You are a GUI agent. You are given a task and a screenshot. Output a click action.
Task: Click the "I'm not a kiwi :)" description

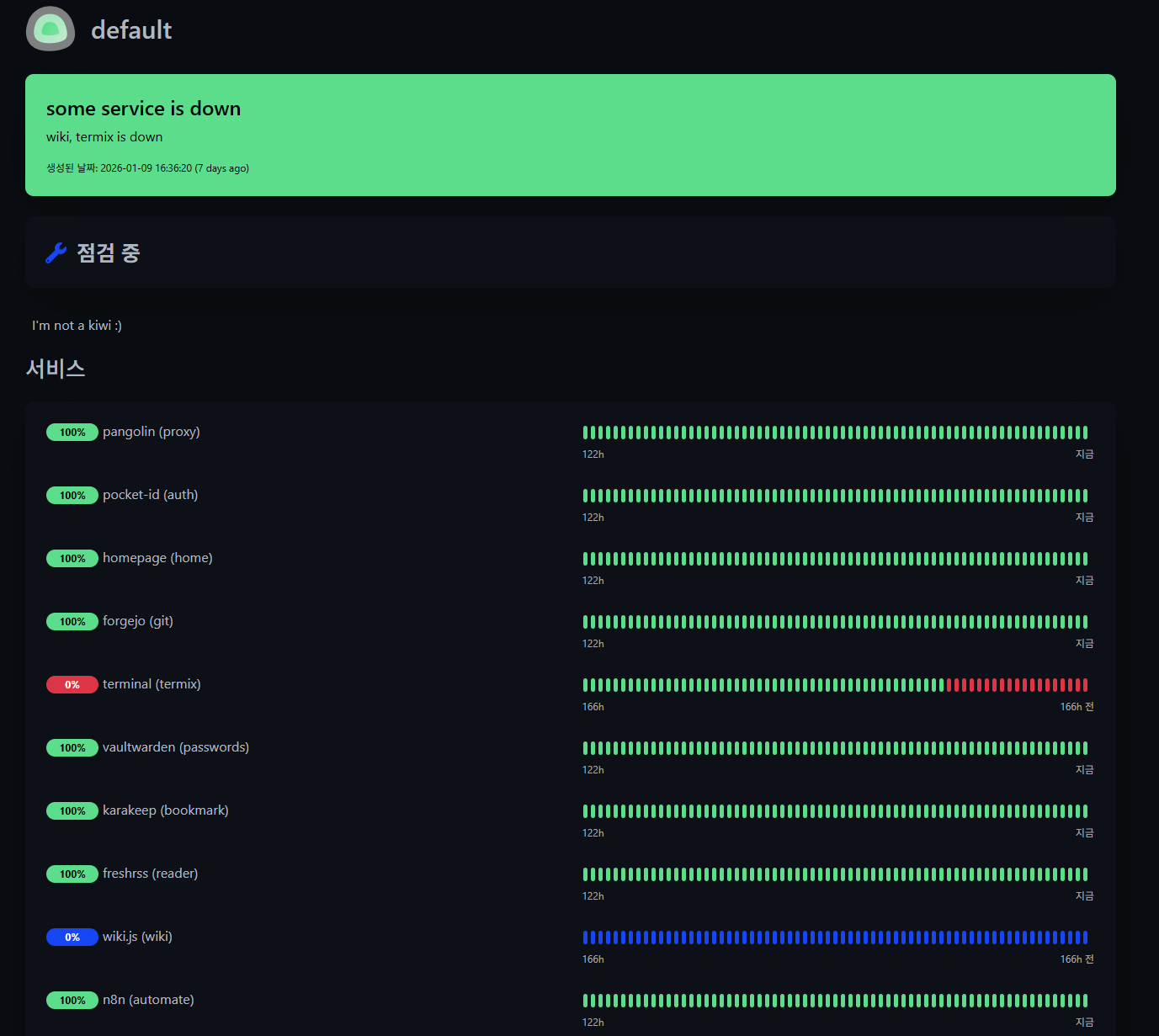click(77, 326)
